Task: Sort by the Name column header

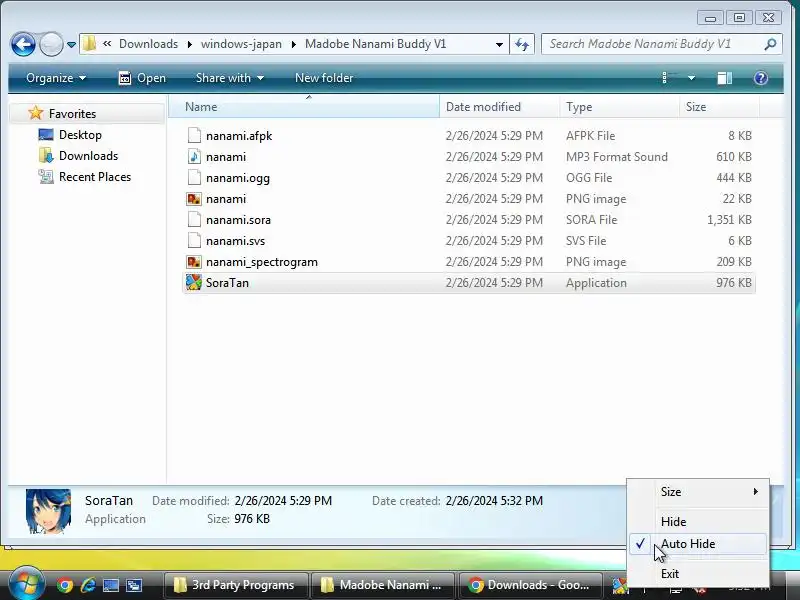Action: 304,107
